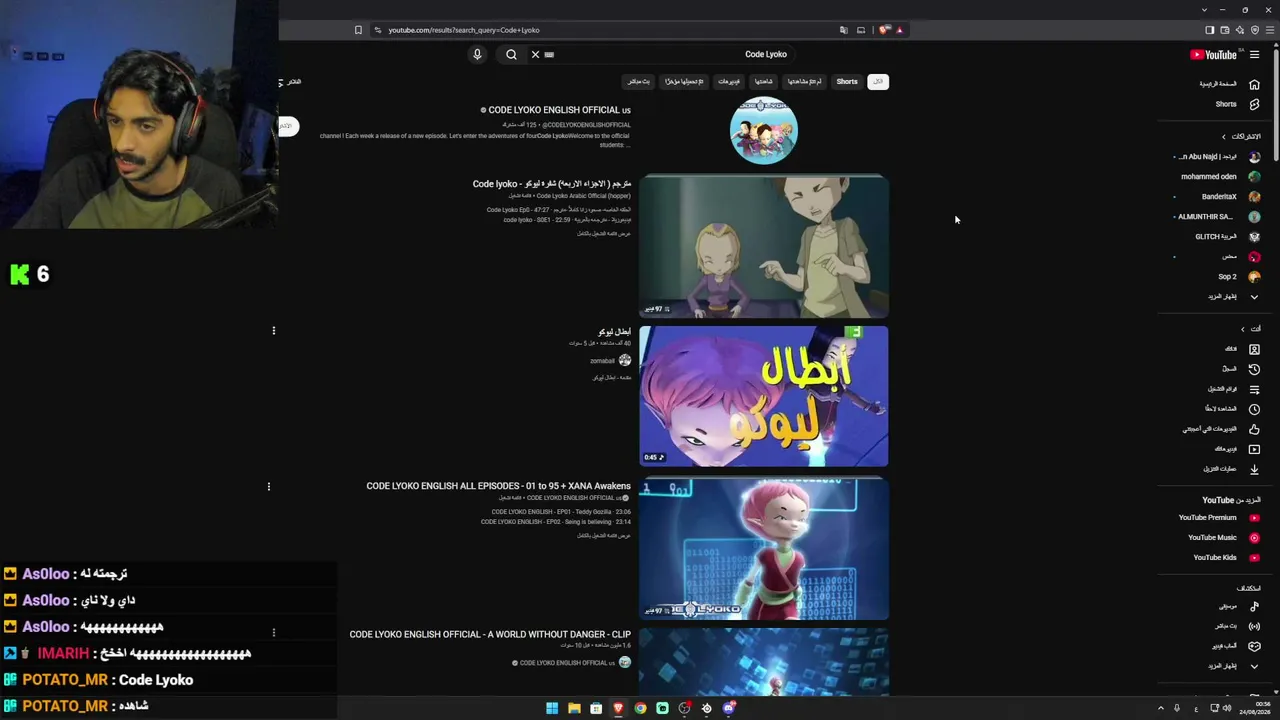Open 'CODE LYOKO ENGLISH ALL EPISODES' video title

pyautogui.click(x=499, y=486)
